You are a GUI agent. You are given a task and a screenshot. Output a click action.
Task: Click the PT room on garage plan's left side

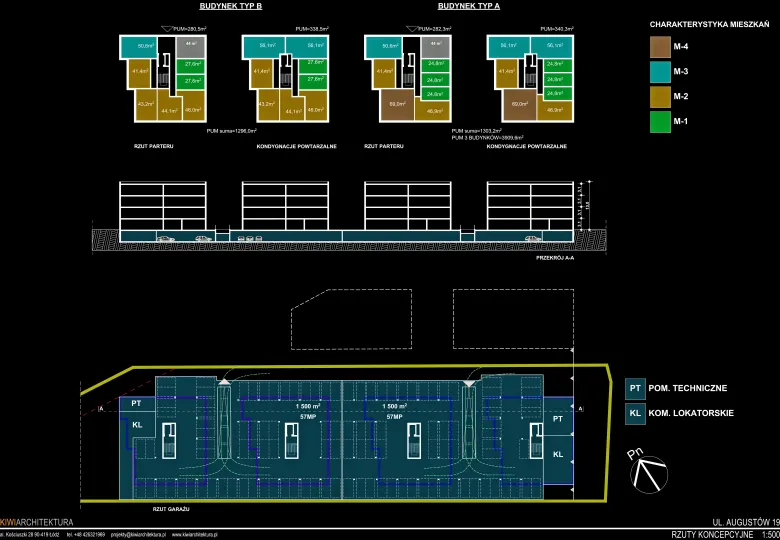point(138,405)
